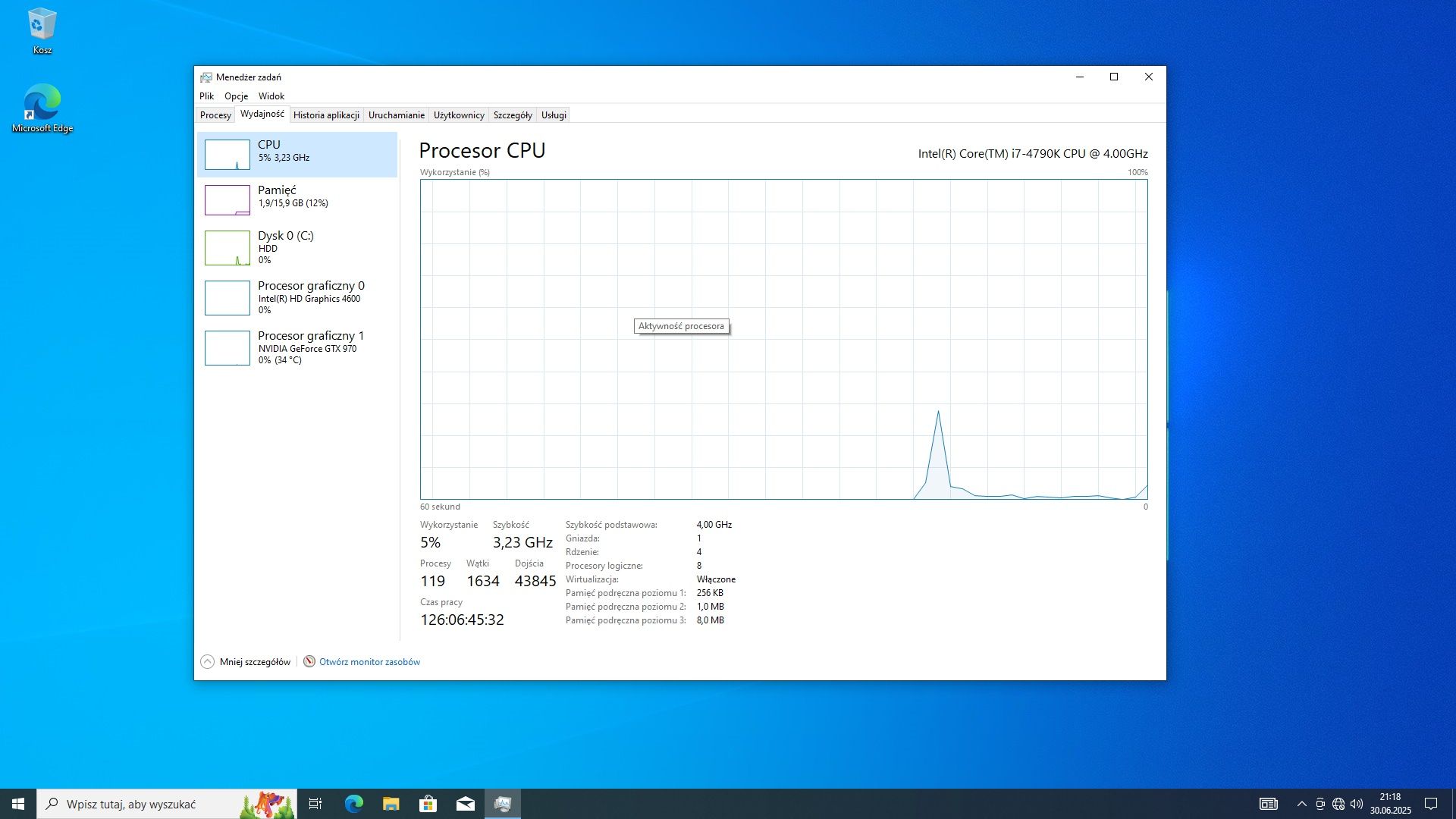Click the touch keyboard tray icon
This screenshot has height=819, width=1456.
coord(1269,804)
